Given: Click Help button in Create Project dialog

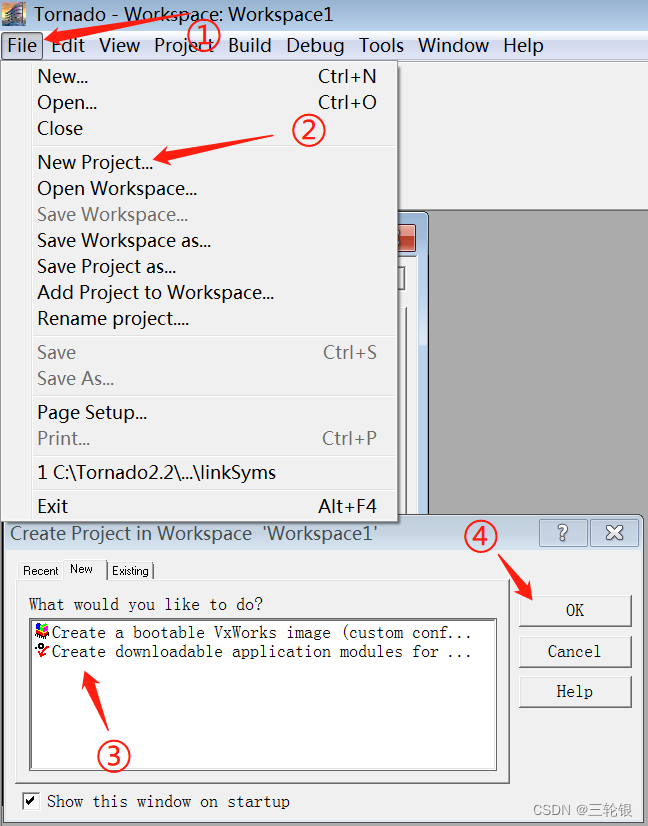Looking at the screenshot, I should (x=575, y=692).
